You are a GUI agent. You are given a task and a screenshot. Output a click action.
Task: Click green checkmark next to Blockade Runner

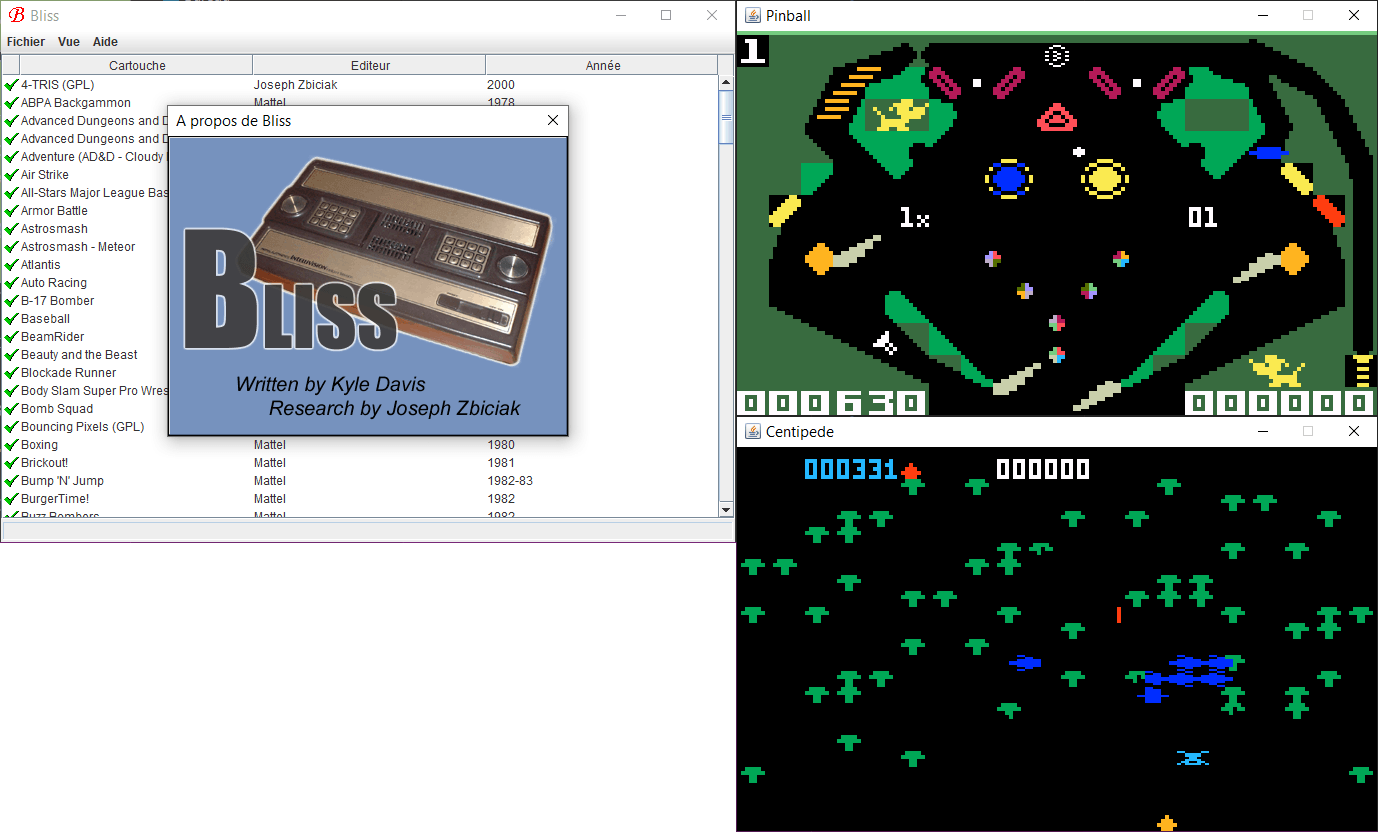(12, 373)
